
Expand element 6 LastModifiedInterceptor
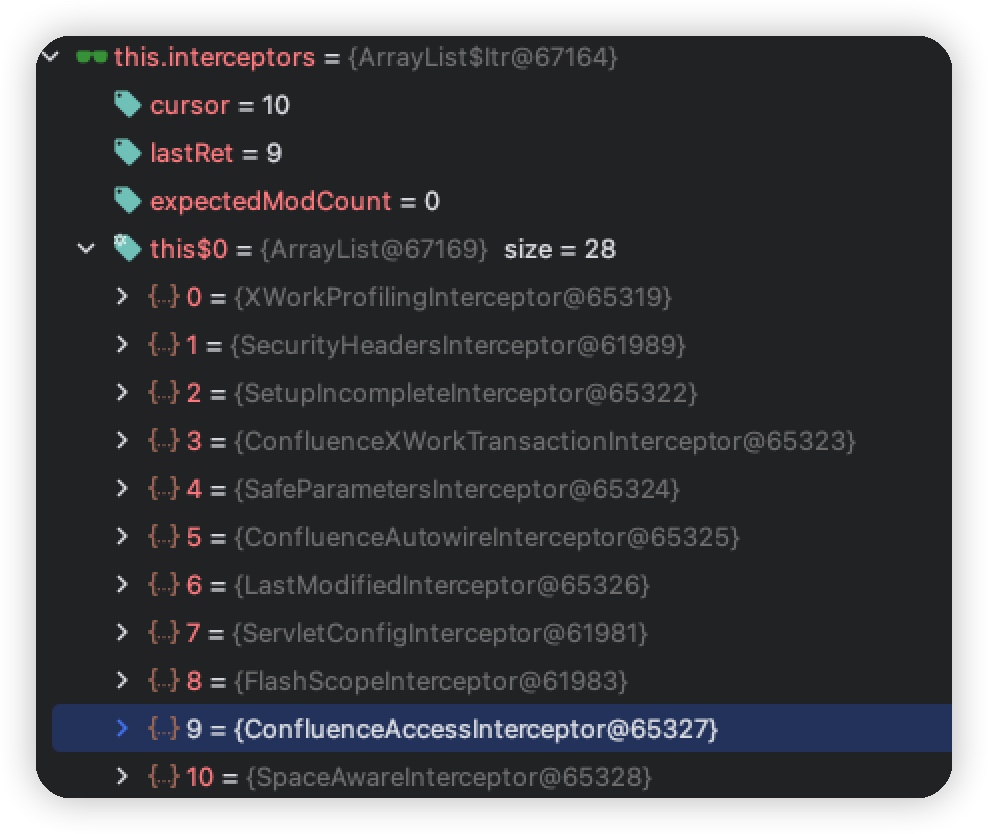(122, 585)
